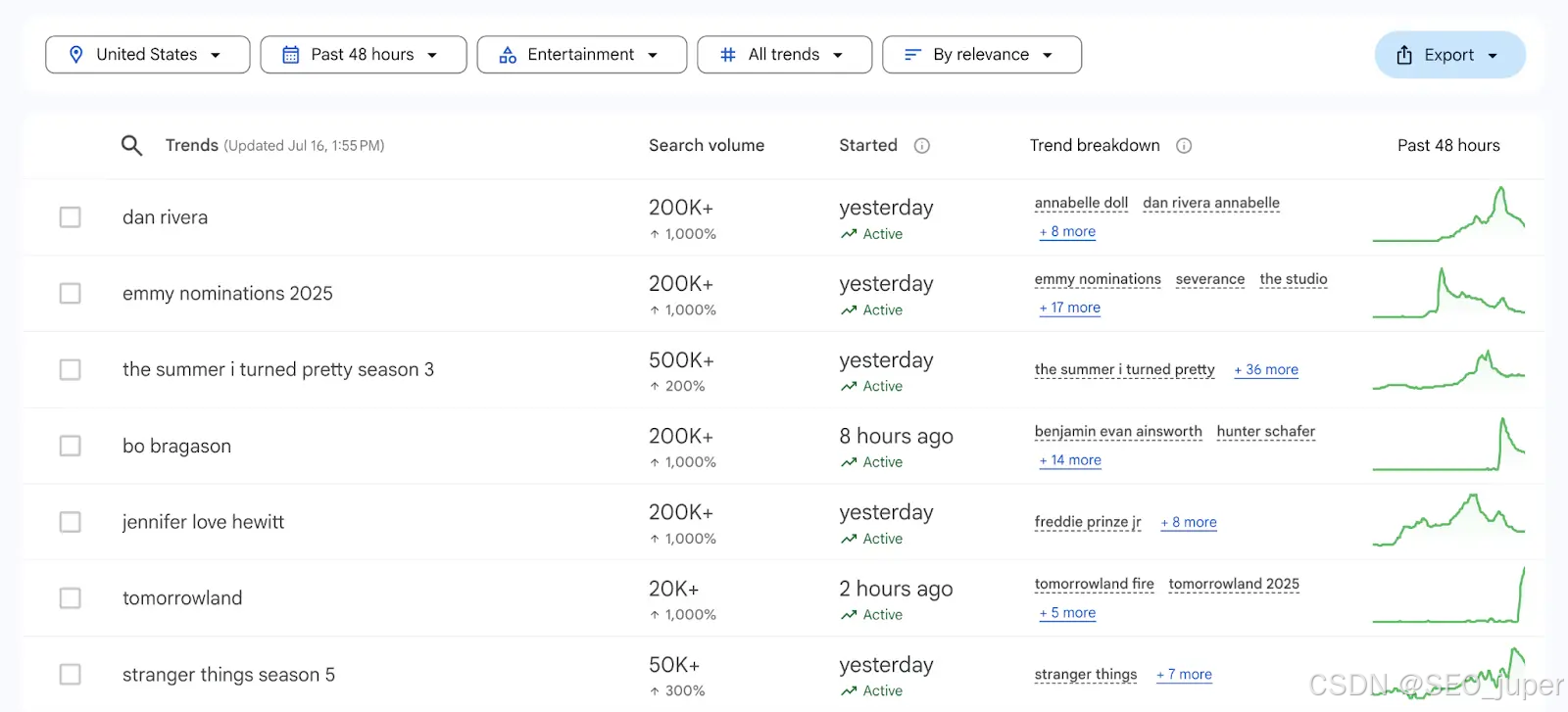Viewport: 1568px width, 712px height.
Task: Click 500K+ search volume value
Action: click(681, 360)
